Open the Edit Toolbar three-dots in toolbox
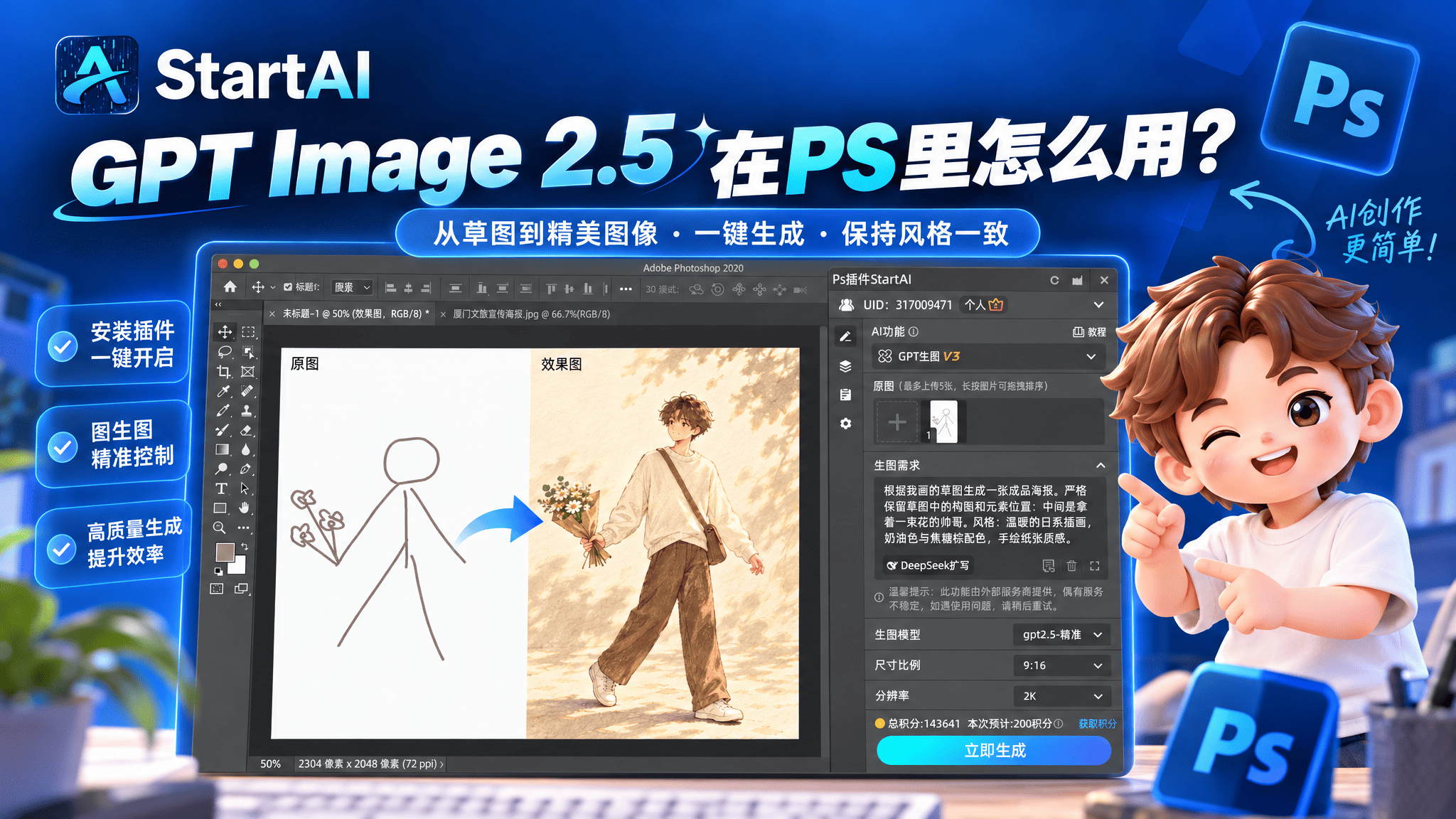This screenshot has width=1456, height=819. tap(244, 528)
